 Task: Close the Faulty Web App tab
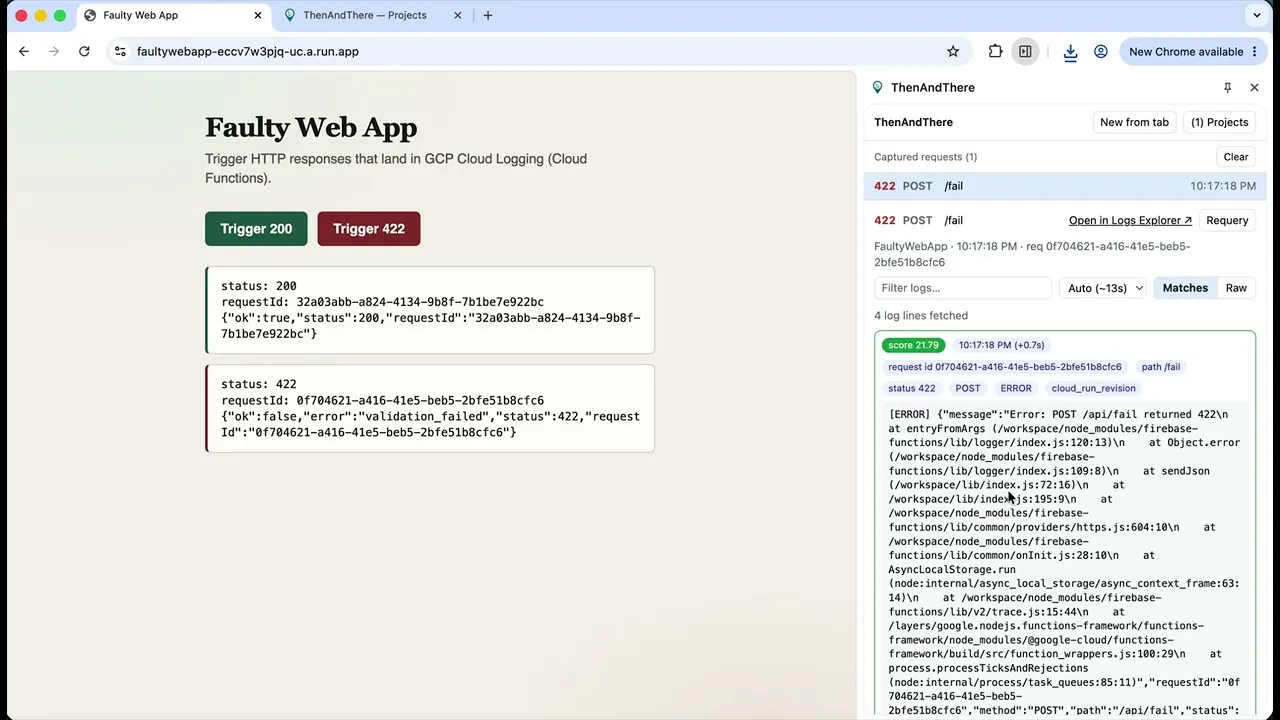(x=258, y=15)
